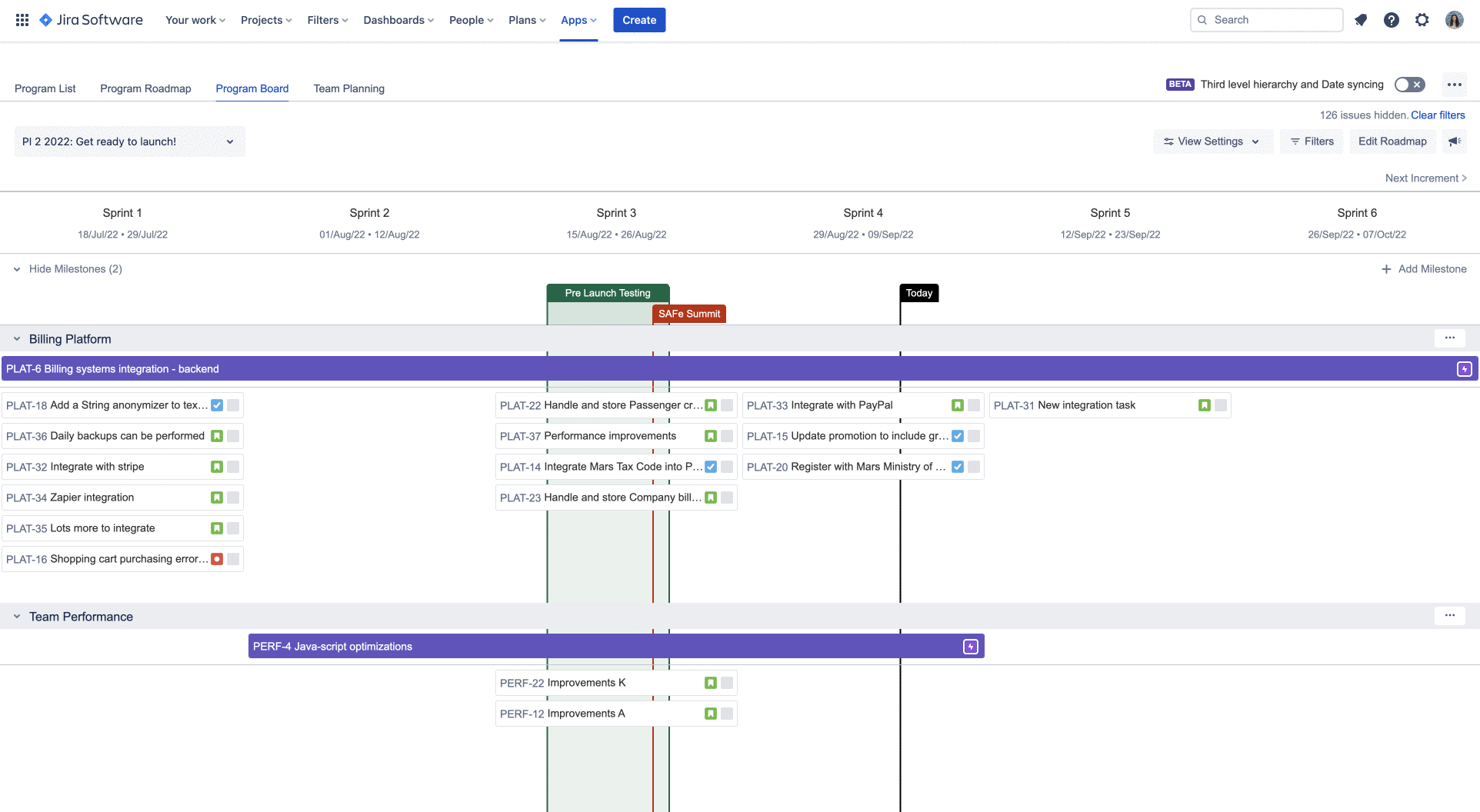Open Team Performance row more options

1450,616
